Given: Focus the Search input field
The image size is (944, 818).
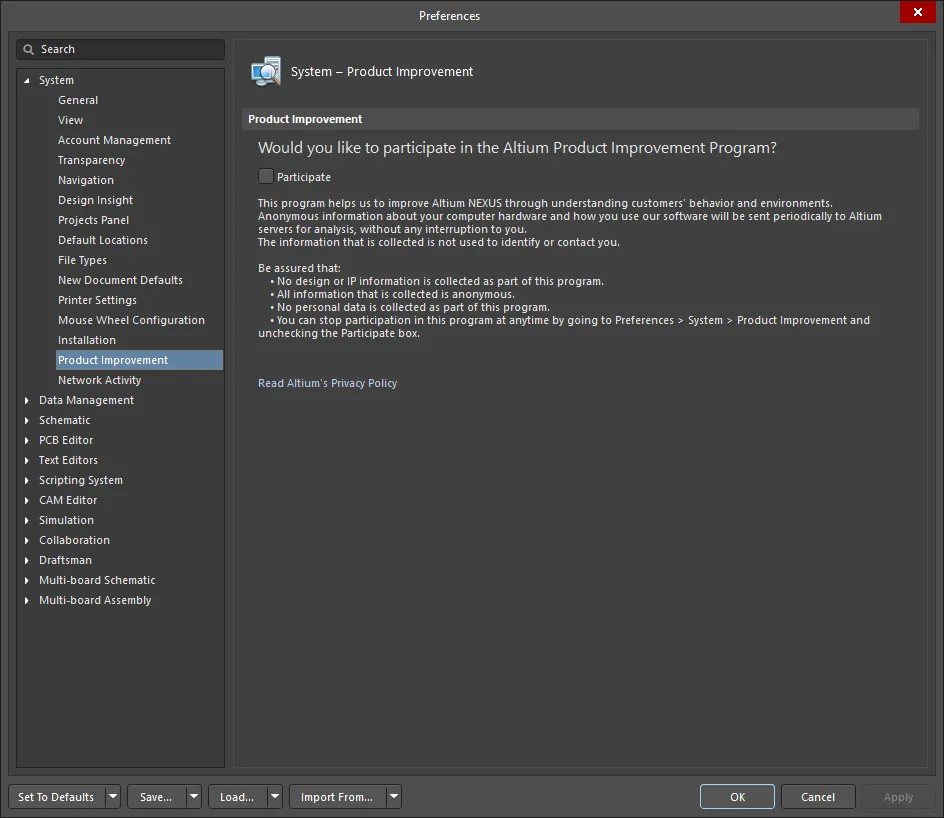Looking at the screenshot, I should coord(120,49).
